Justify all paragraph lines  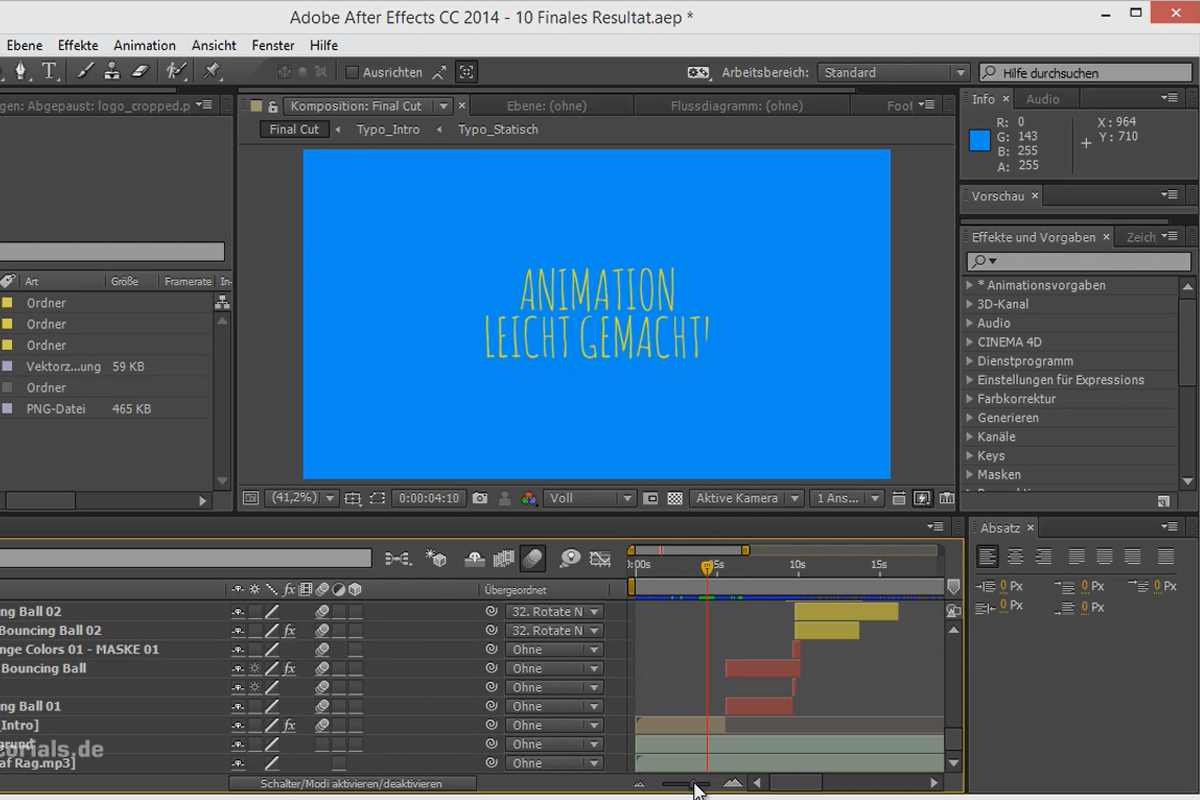point(1166,557)
